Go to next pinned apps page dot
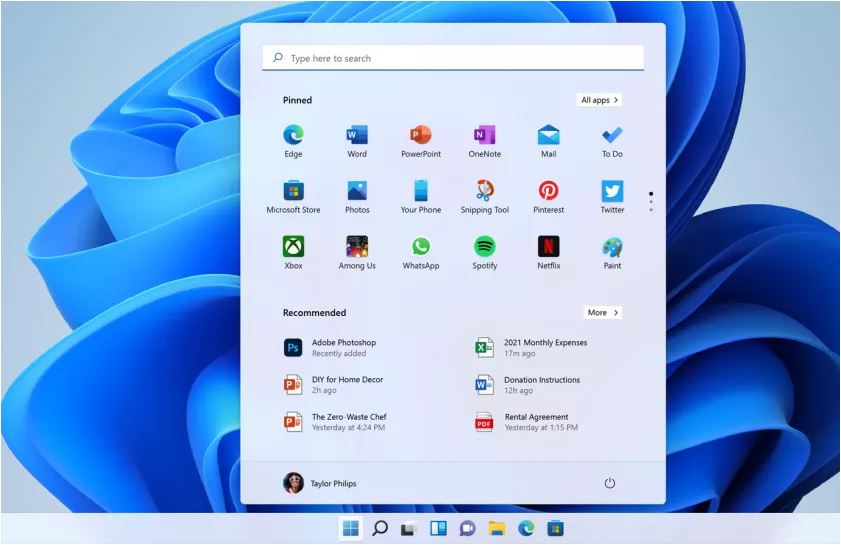Viewport: 841px width, 545px height. [x=651, y=202]
